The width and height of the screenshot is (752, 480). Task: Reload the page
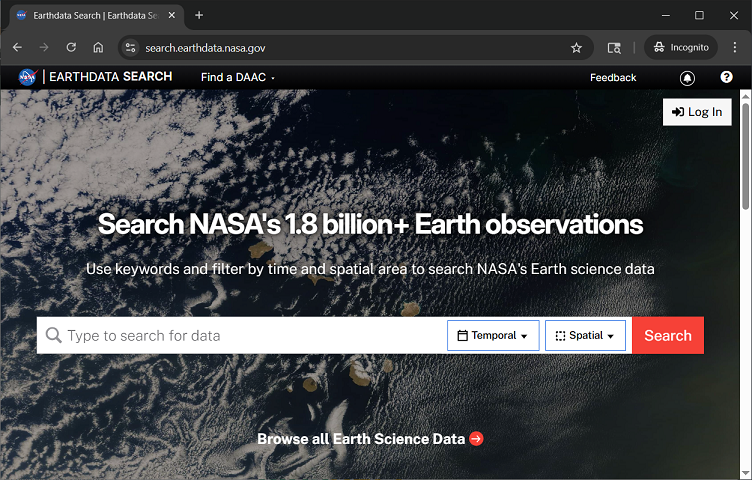point(71,47)
